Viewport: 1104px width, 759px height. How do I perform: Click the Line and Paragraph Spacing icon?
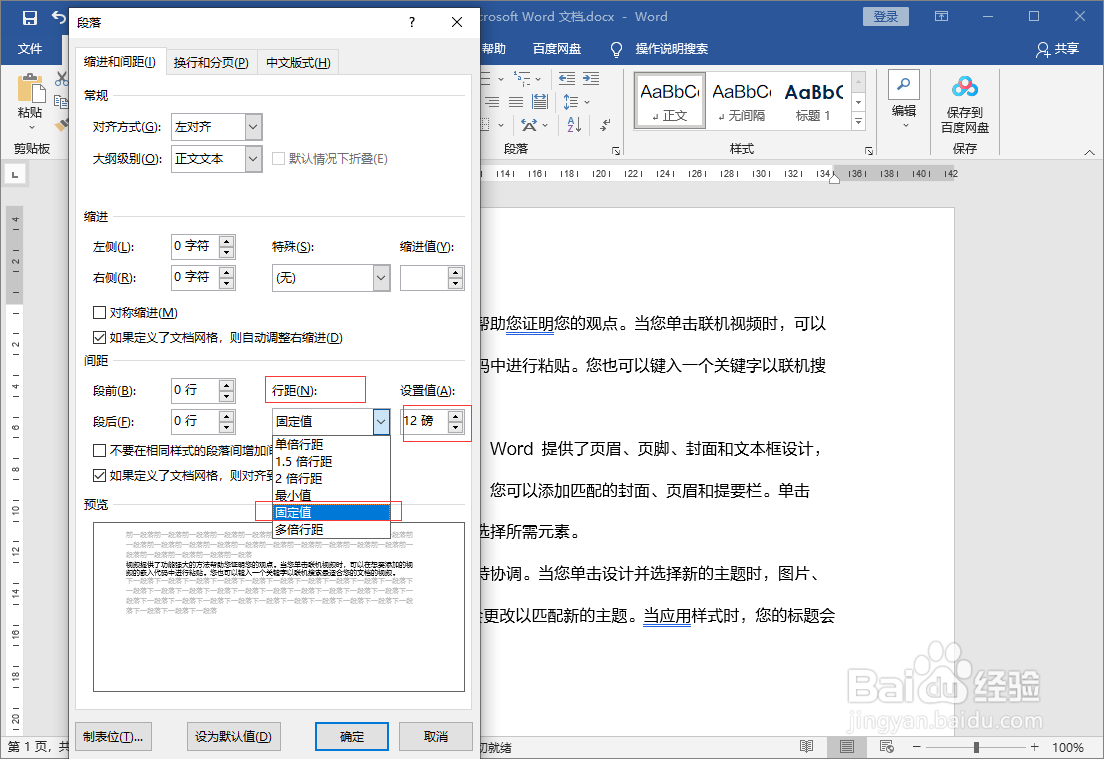click(x=571, y=102)
